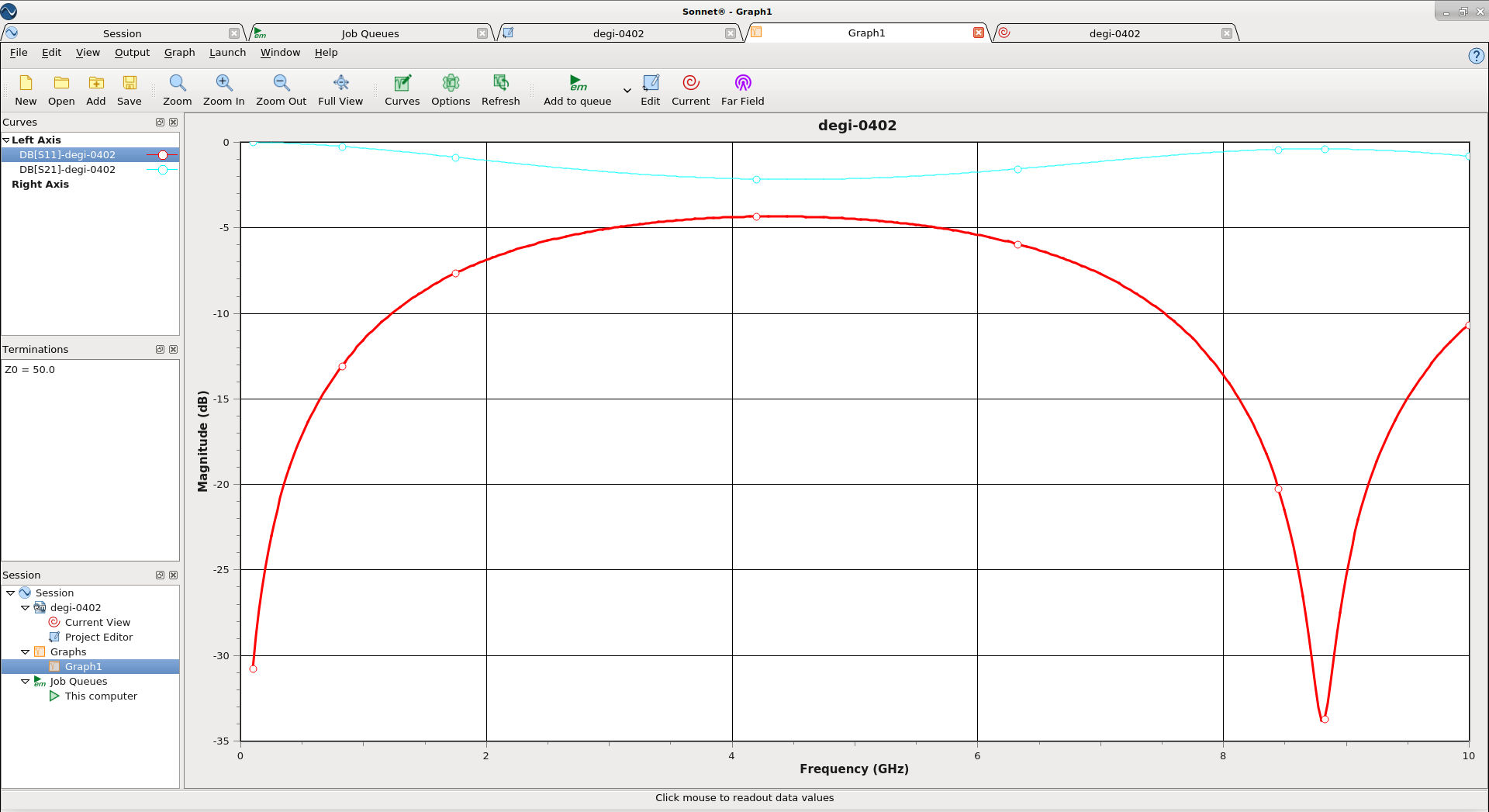Click the Zoom In tool
This screenshot has width=1489, height=812.
click(x=224, y=90)
